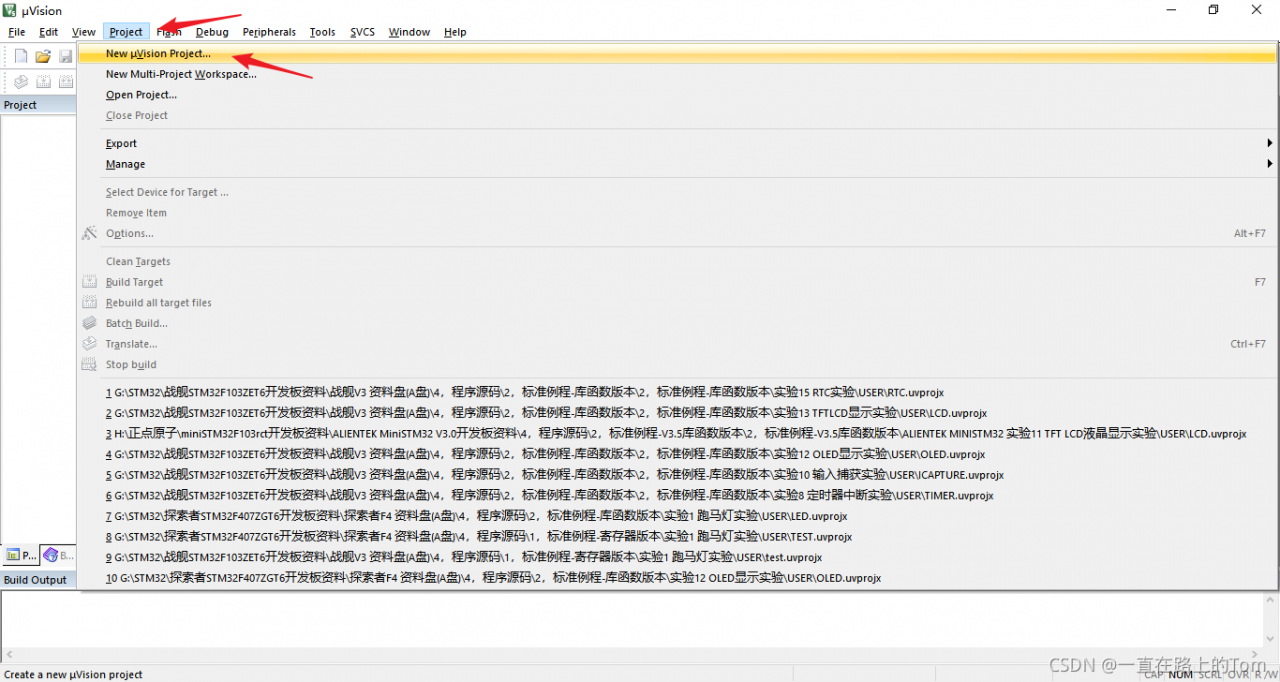Open the View menu
The width and height of the screenshot is (1280, 682).
click(84, 32)
